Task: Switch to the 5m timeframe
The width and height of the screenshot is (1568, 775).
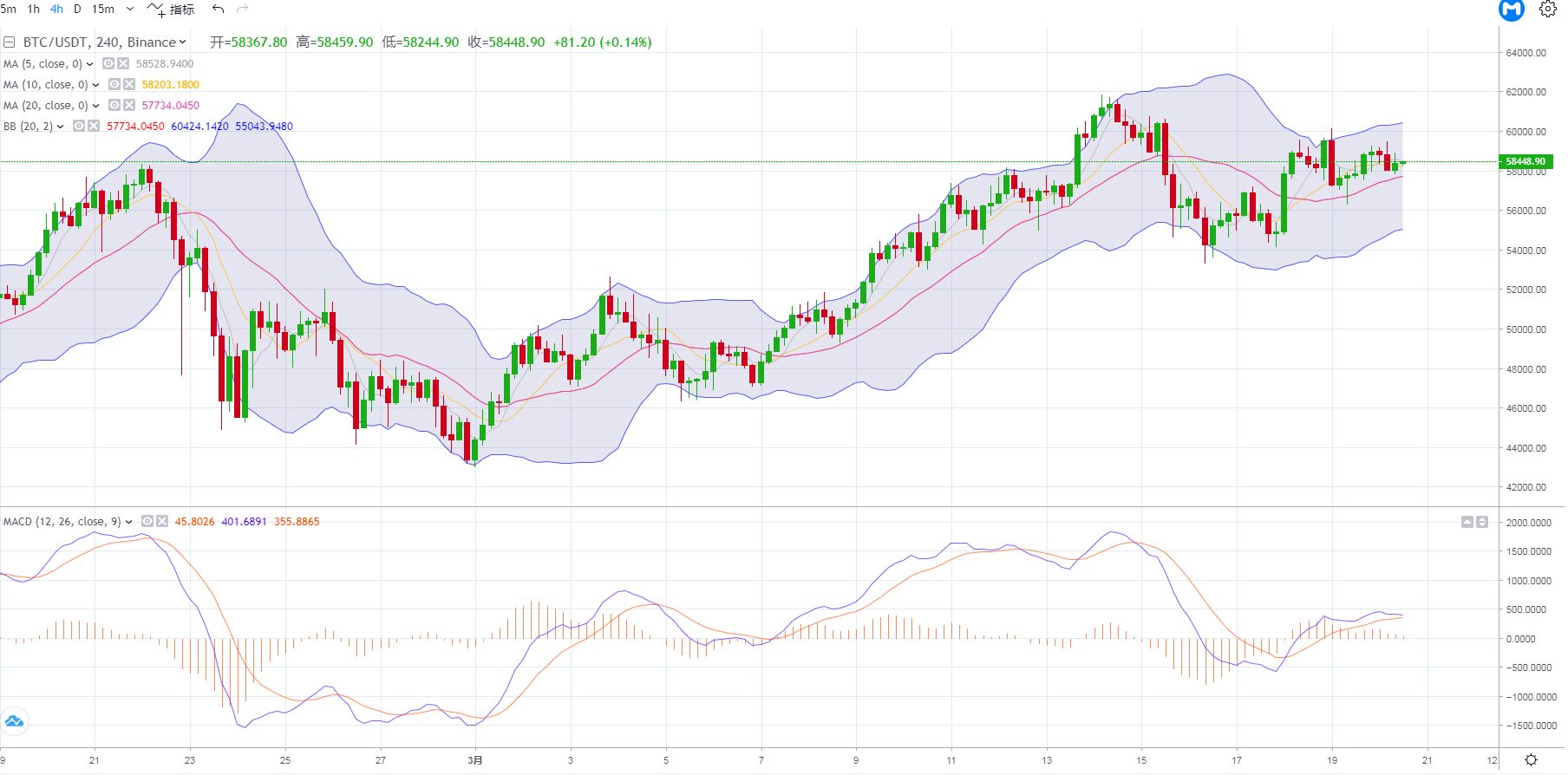Action: point(9,9)
